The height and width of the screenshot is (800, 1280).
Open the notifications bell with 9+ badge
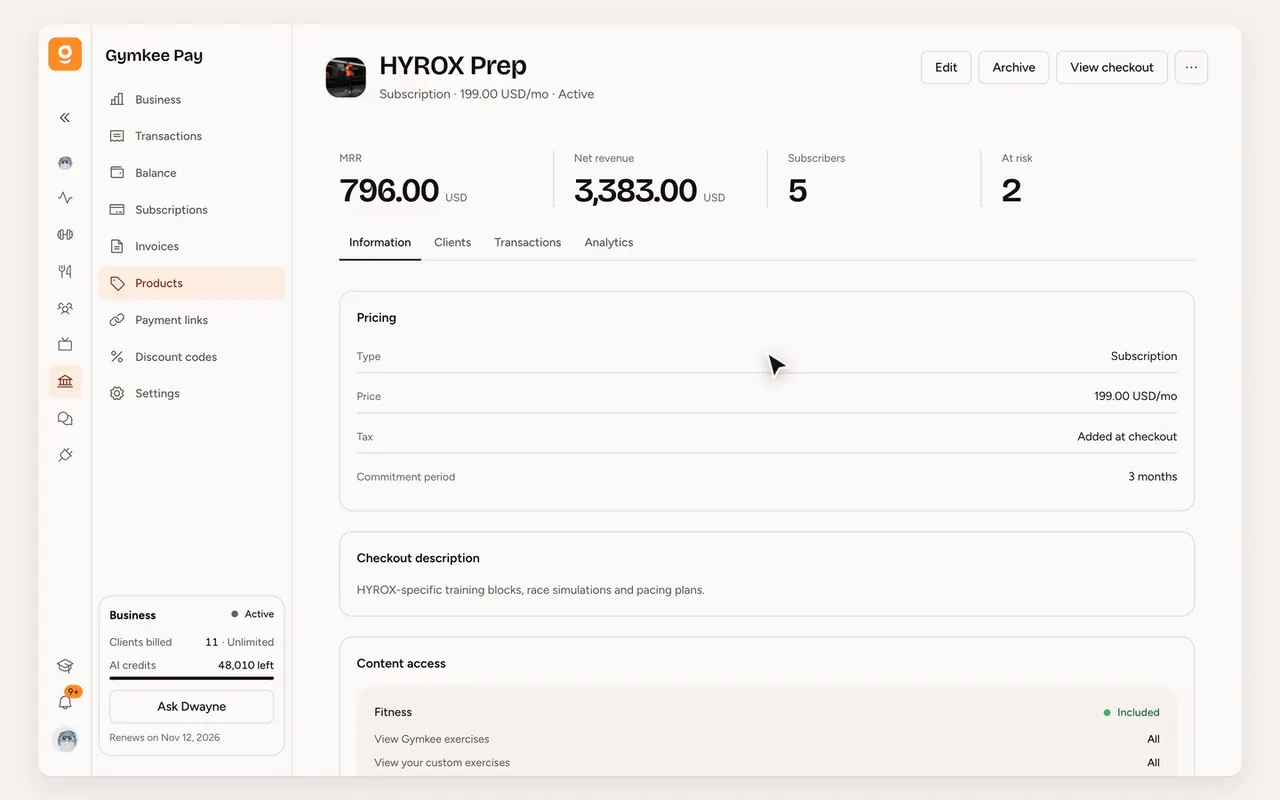click(65, 702)
